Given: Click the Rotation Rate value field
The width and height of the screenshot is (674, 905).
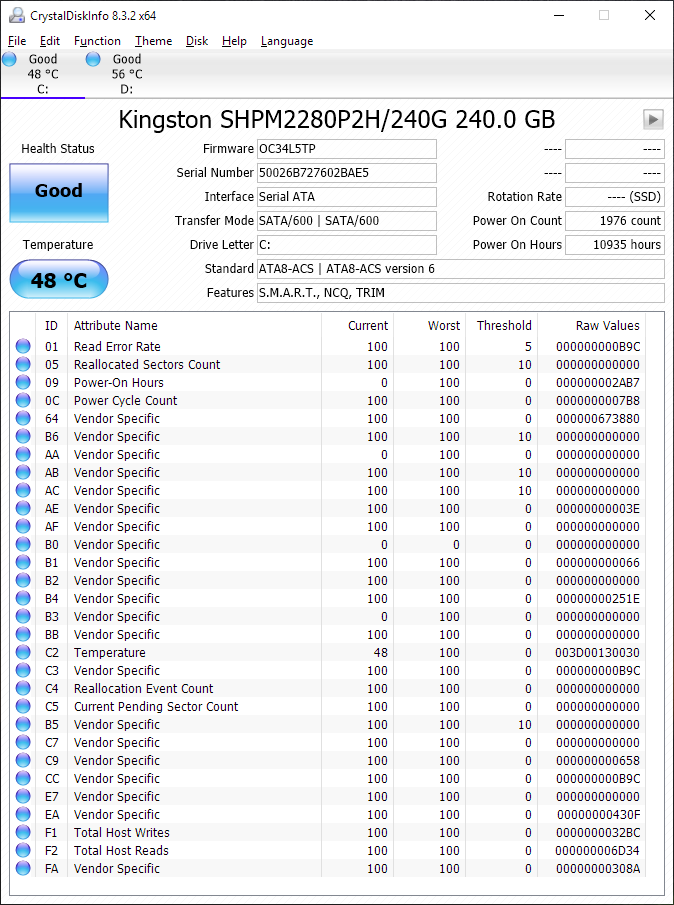Looking at the screenshot, I should (x=615, y=197).
